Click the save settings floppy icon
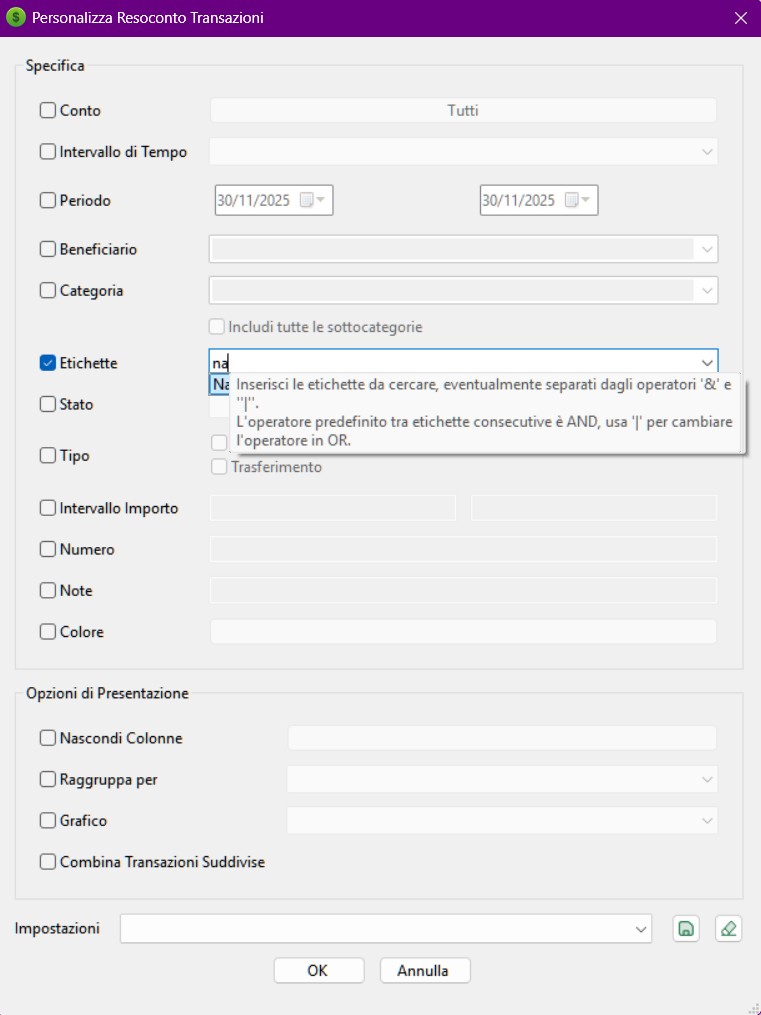The image size is (761, 1015). coord(686,929)
